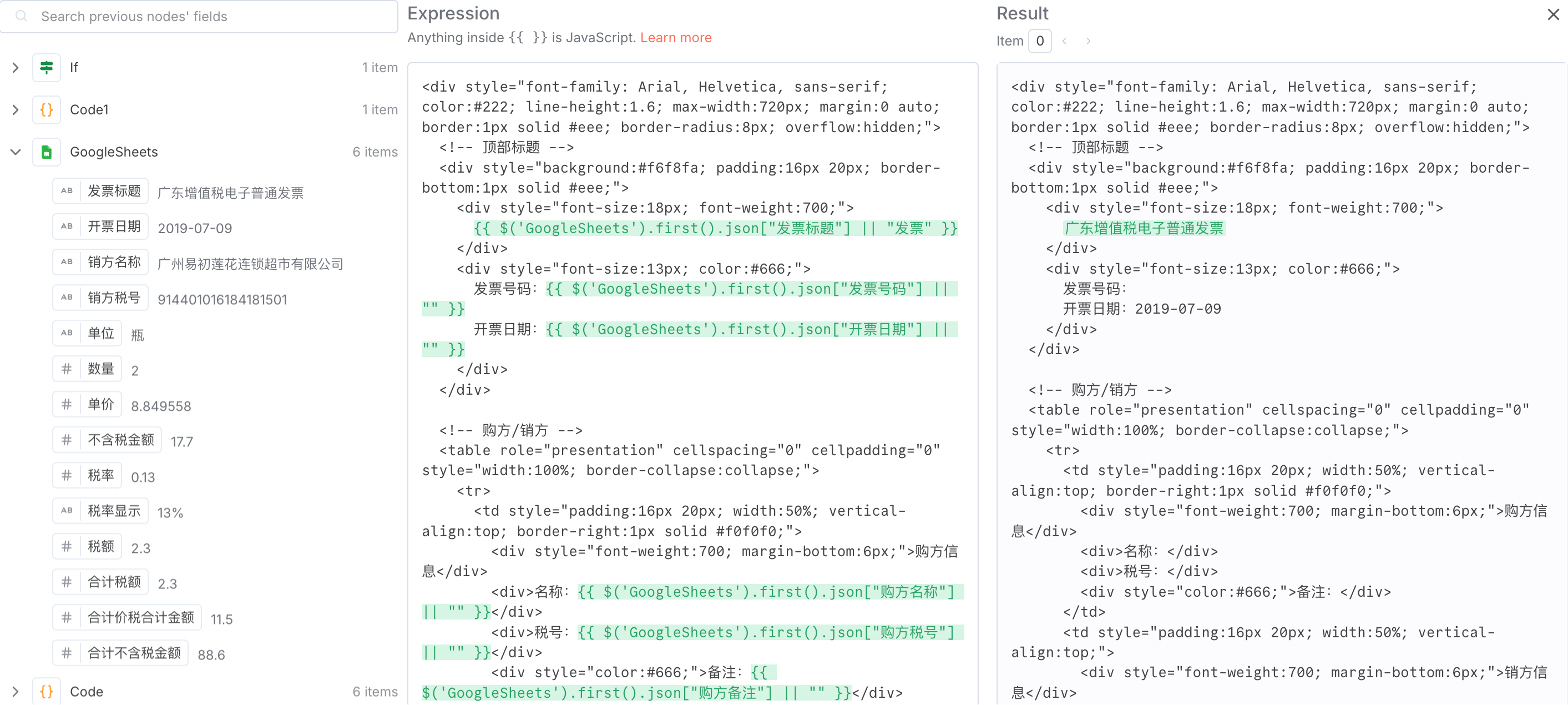Viewport: 1568px width, 705px height.
Task: Click the number type icon for 不含税金额
Action: coord(67,440)
